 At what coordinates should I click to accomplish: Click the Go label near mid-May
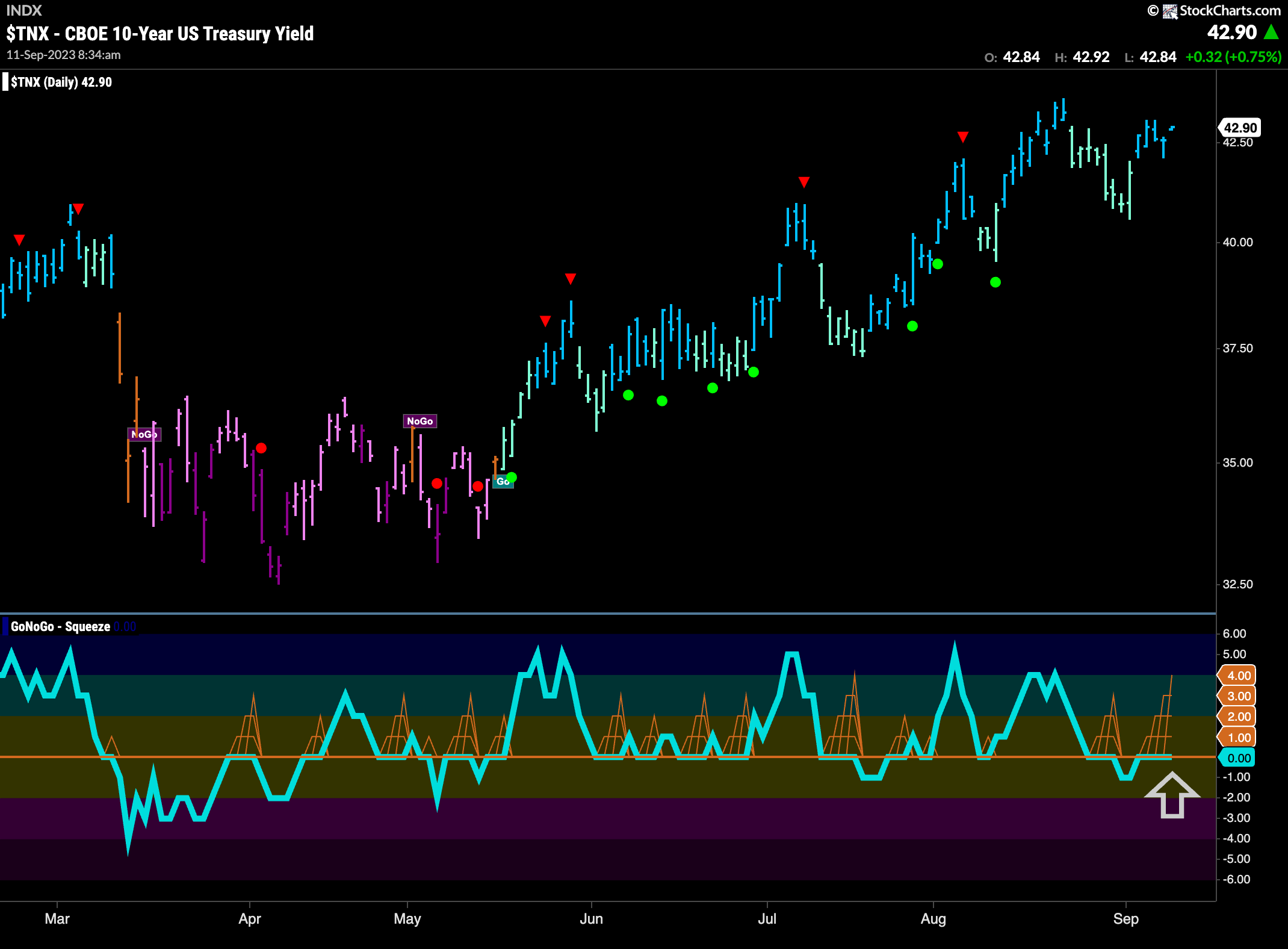503,482
